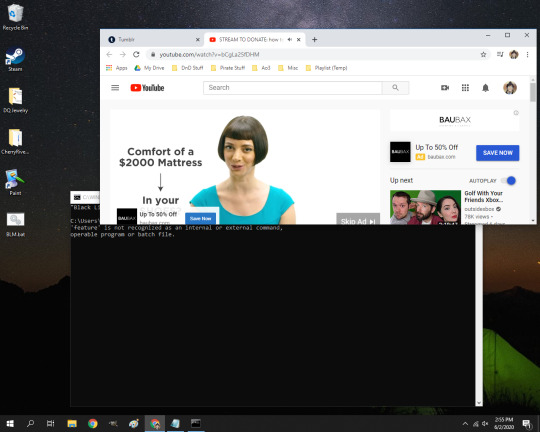Open the YouTube create video icon
This screenshot has width=540, height=432.
[445, 88]
